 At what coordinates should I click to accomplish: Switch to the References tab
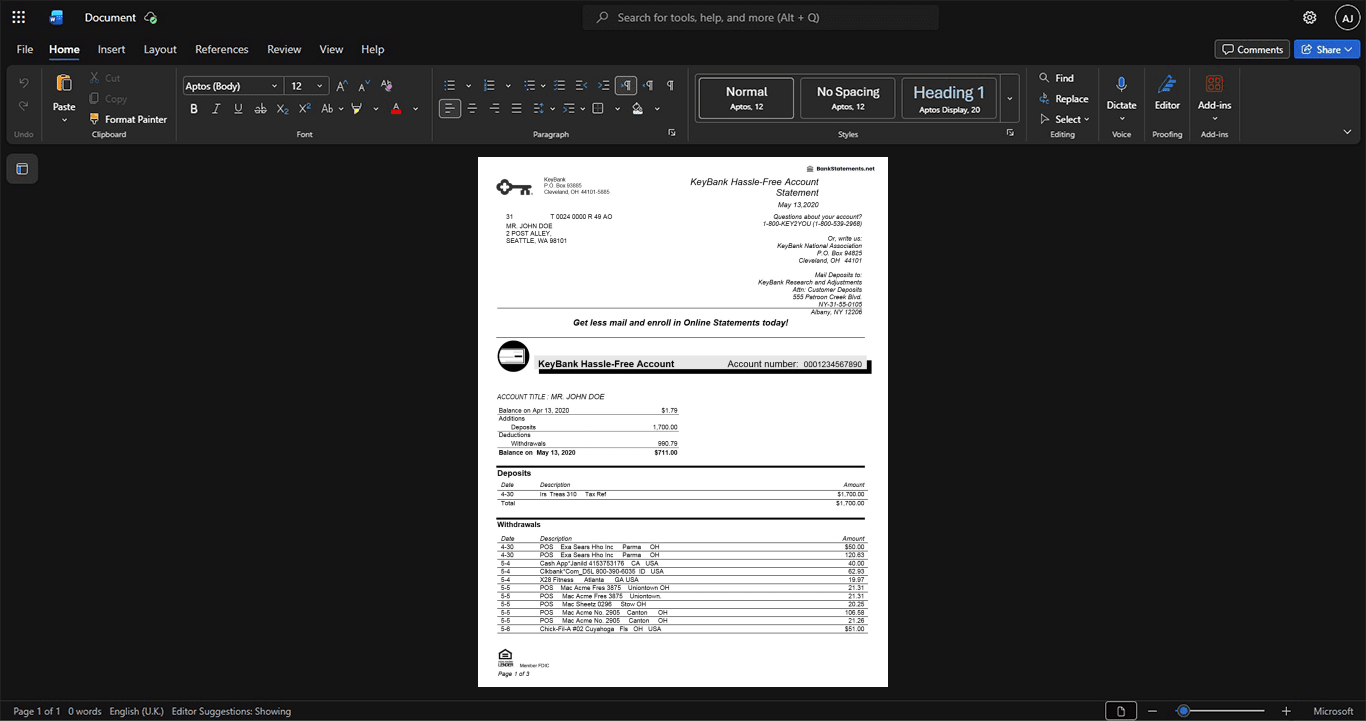(222, 49)
